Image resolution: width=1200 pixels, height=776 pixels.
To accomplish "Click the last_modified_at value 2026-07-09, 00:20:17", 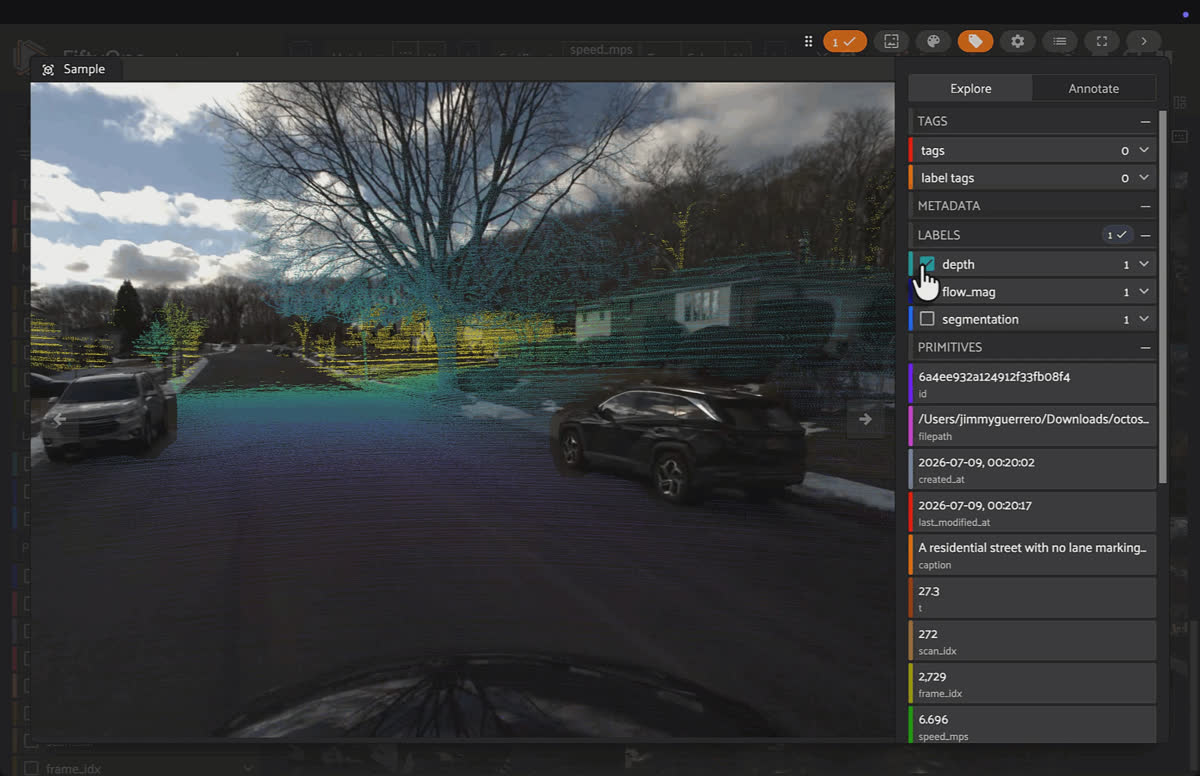I will 975,505.
